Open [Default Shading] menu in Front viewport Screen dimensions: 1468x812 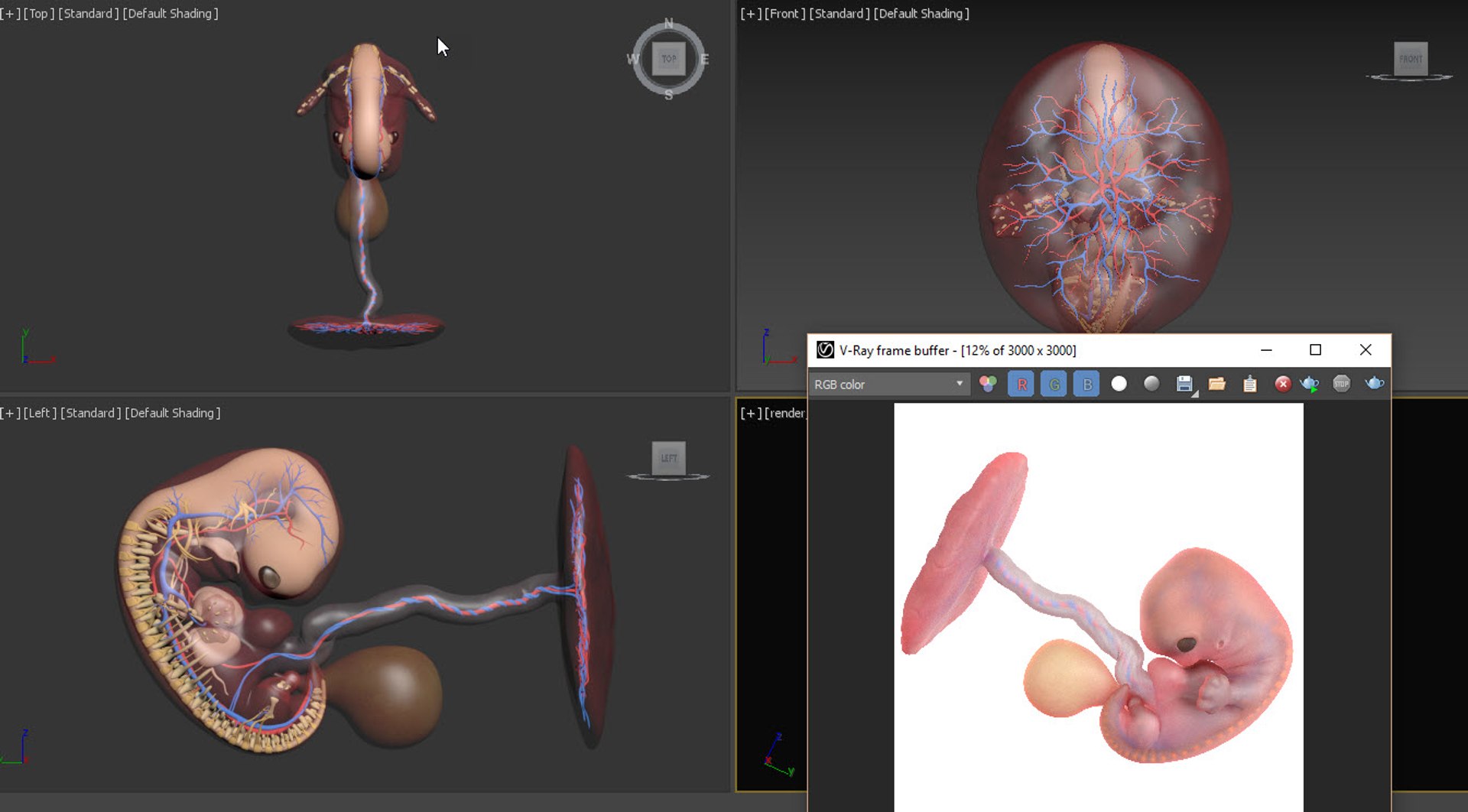pos(922,14)
